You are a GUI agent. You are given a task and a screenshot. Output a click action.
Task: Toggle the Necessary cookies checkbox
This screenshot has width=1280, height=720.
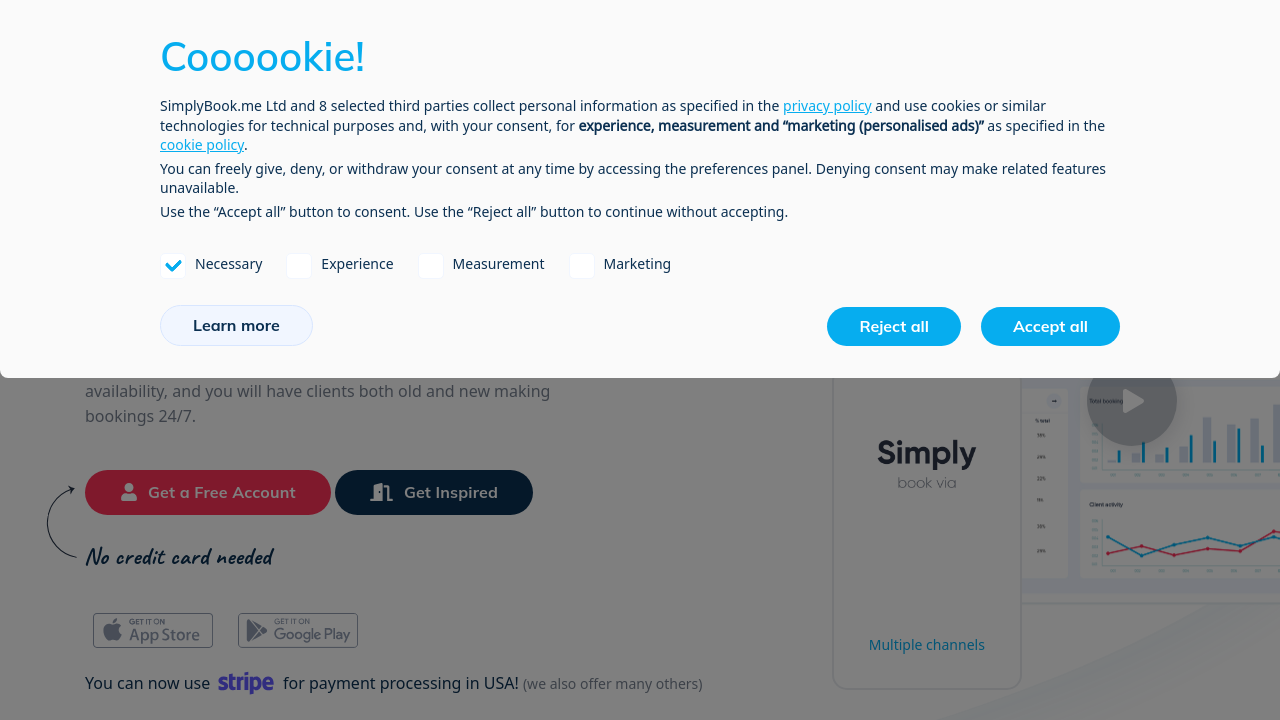tap(173, 265)
